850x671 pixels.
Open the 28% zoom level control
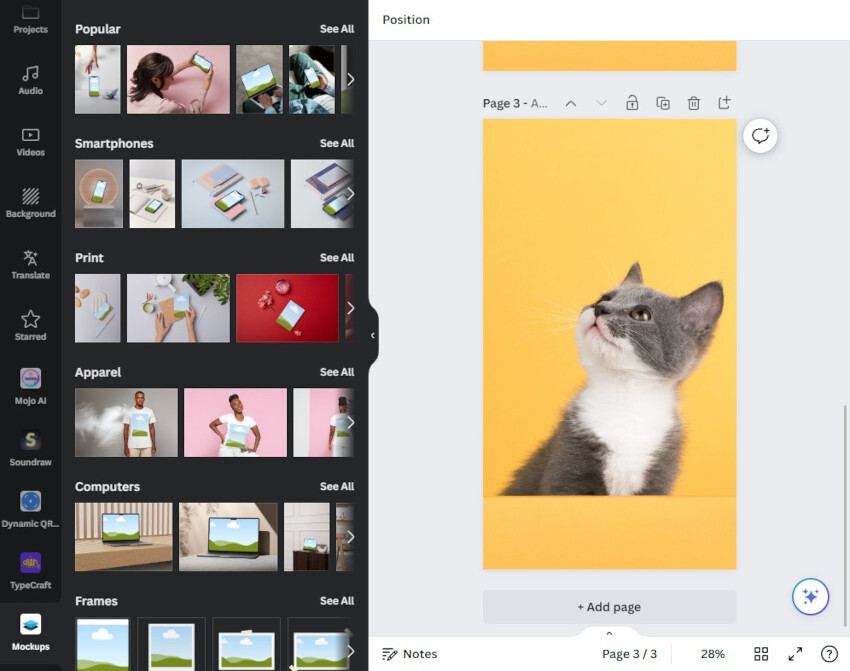tap(712, 654)
